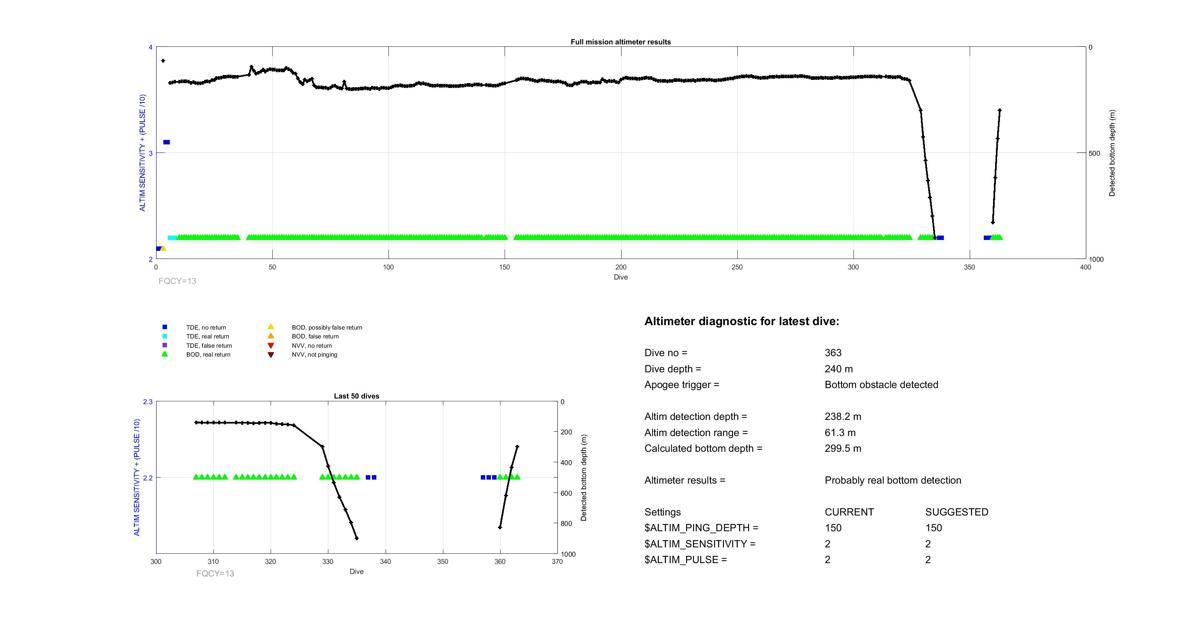Click the detection depth value '238.2 m'
Image resolution: width=1200 pixels, height=622 pixels.
click(843, 417)
